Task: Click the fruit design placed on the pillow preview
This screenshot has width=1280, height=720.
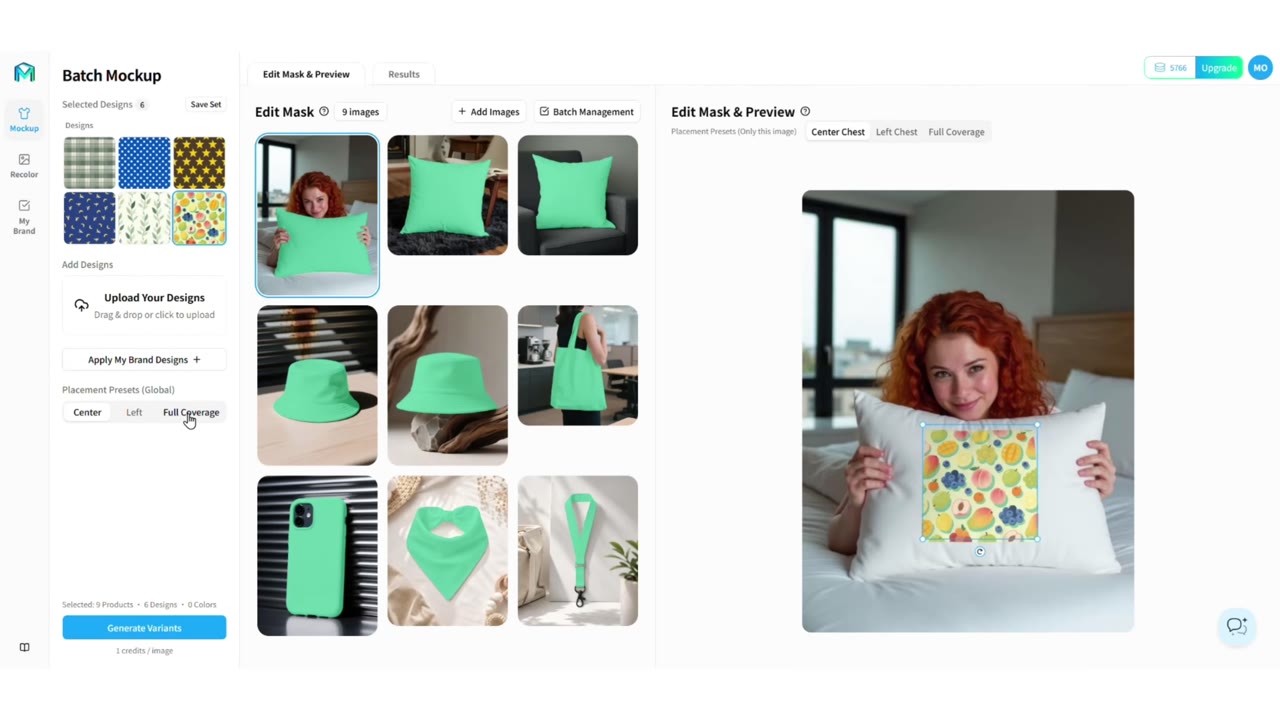Action: tap(979, 482)
